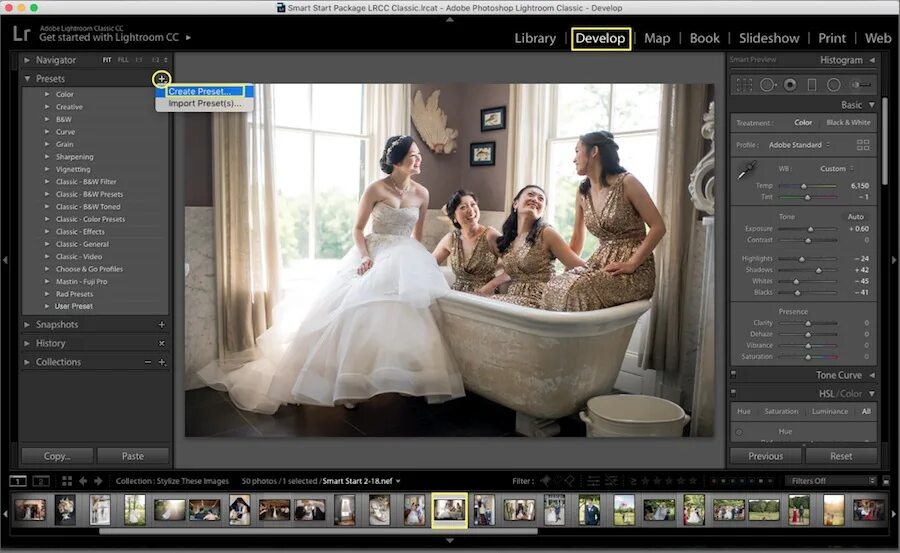Viewport: 900px width, 553px height.
Task: Select the Crop Overlay tool
Action: click(744, 85)
